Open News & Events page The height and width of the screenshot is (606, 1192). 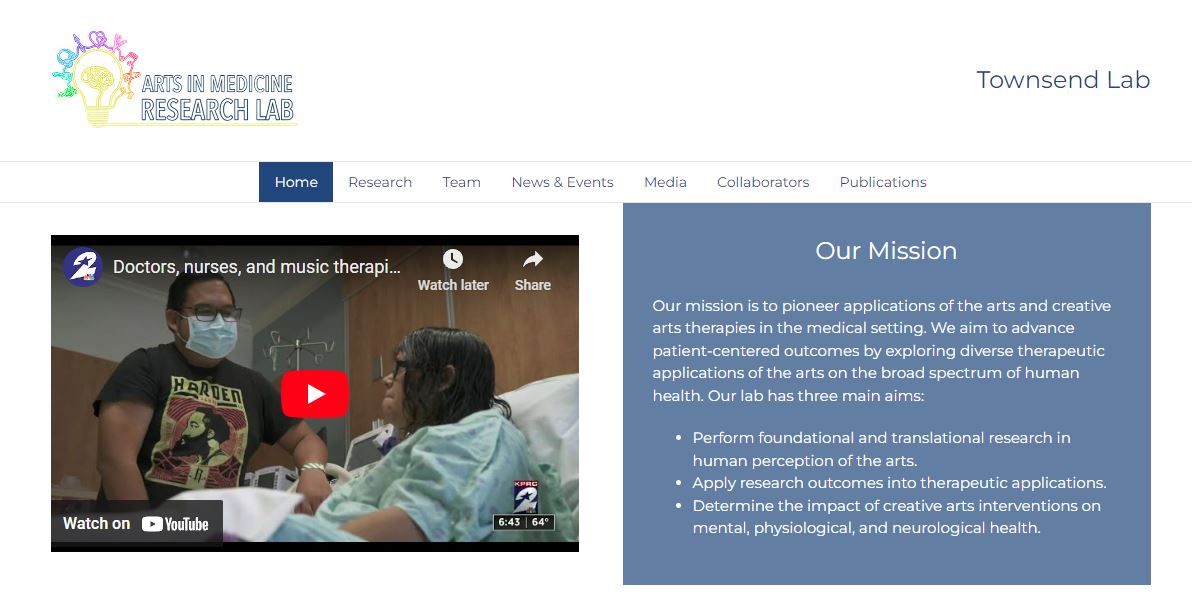563,182
